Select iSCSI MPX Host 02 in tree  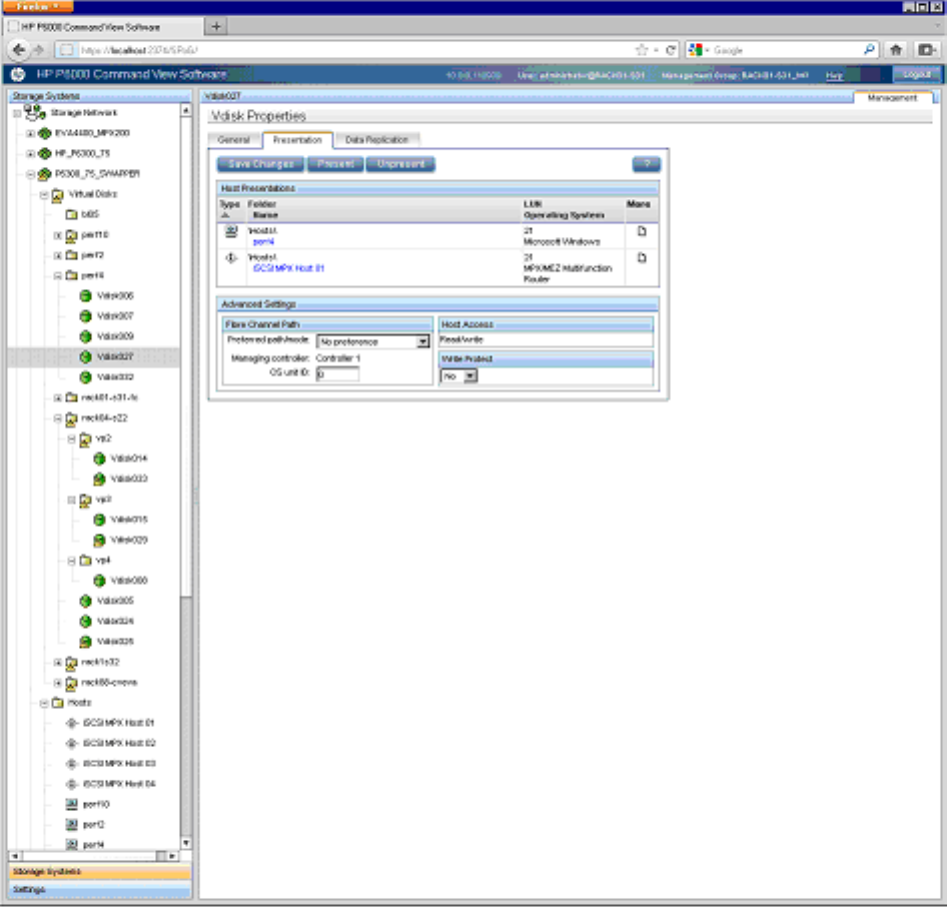[119, 744]
